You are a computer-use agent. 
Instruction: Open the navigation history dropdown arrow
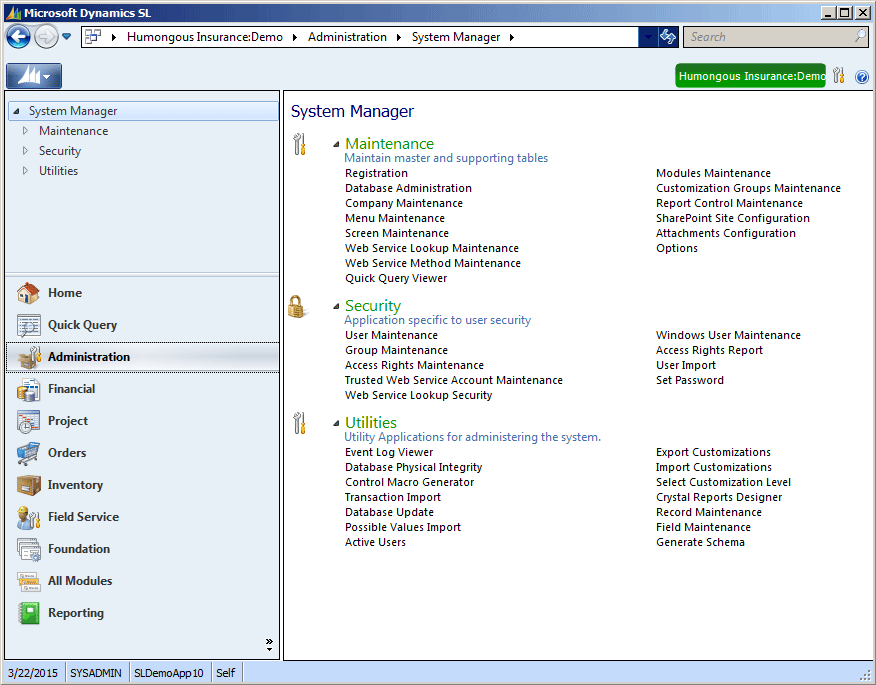(66, 37)
